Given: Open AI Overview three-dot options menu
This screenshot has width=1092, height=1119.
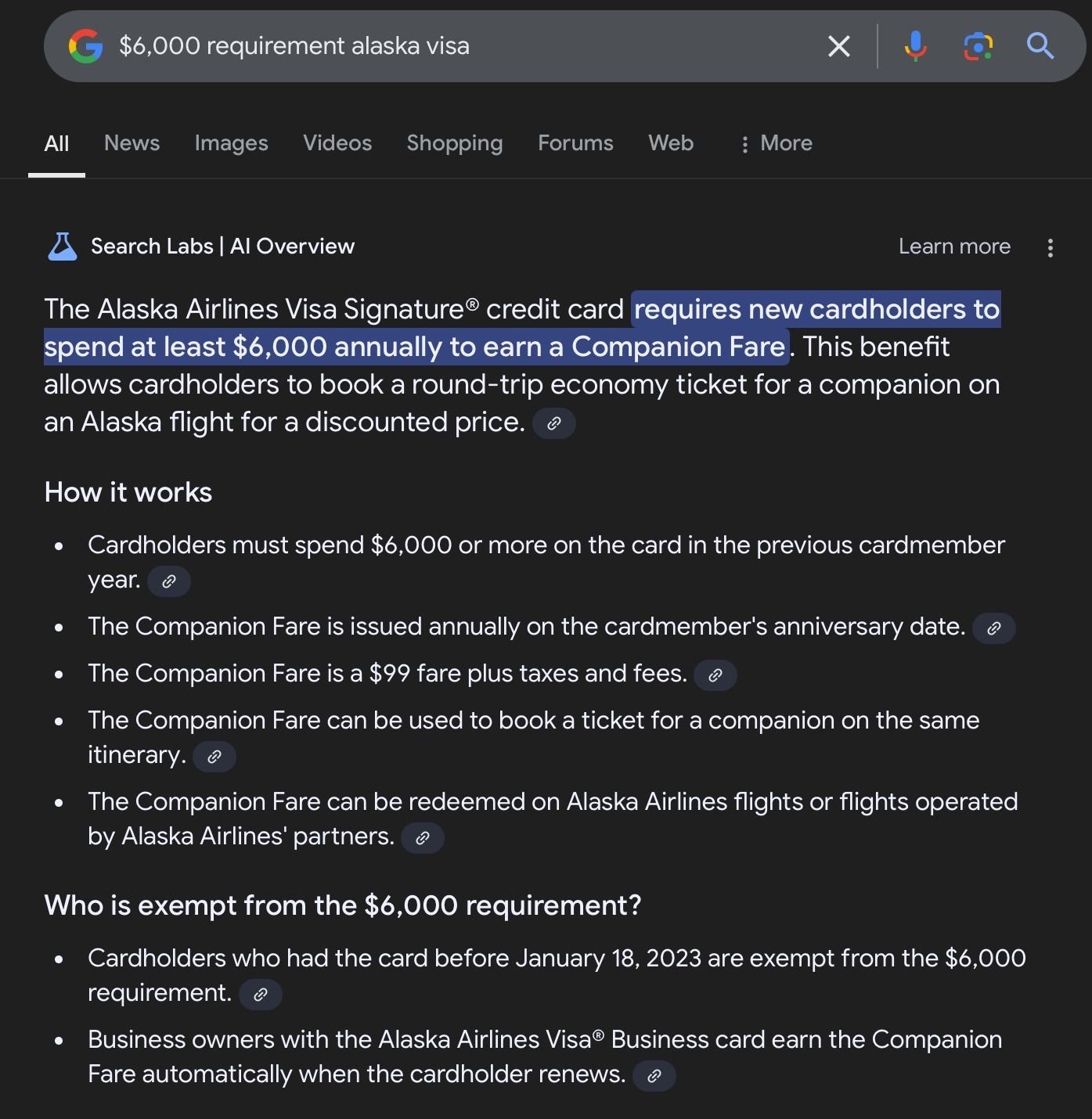Looking at the screenshot, I should [1050, 248].
